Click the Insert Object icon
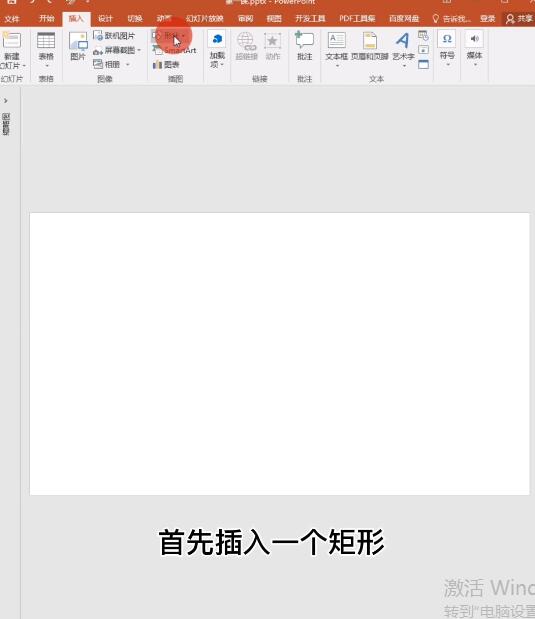 click(x=423, y=64)
